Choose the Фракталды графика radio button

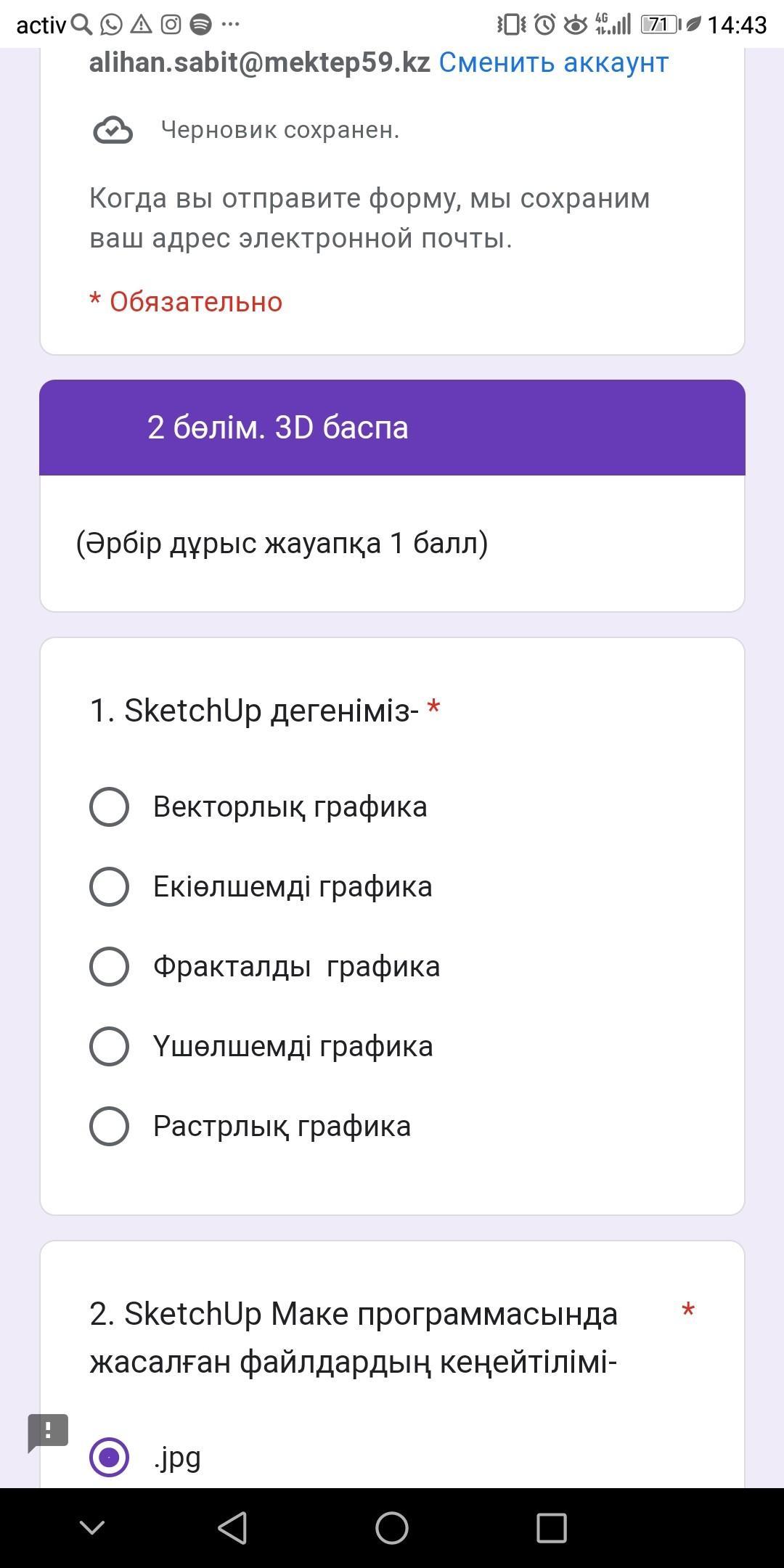point(109,966)
